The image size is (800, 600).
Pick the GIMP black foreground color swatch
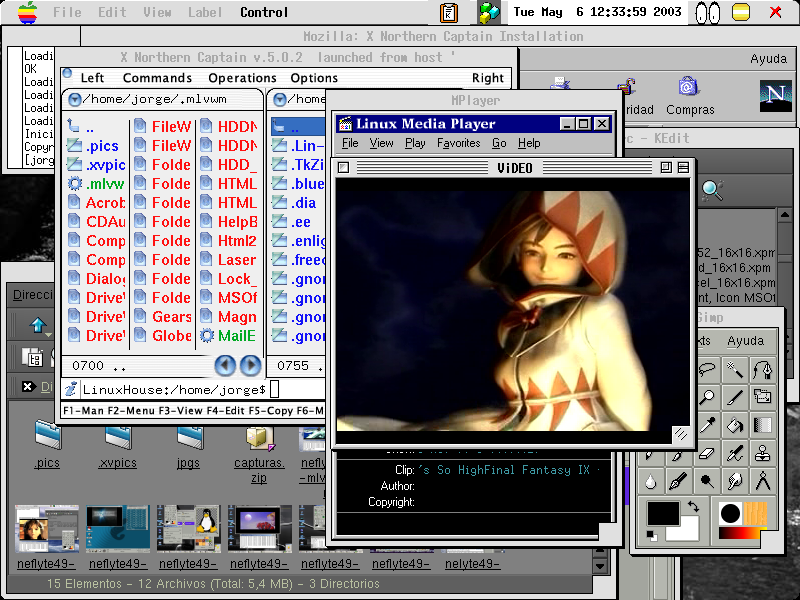tap(663, 513)
